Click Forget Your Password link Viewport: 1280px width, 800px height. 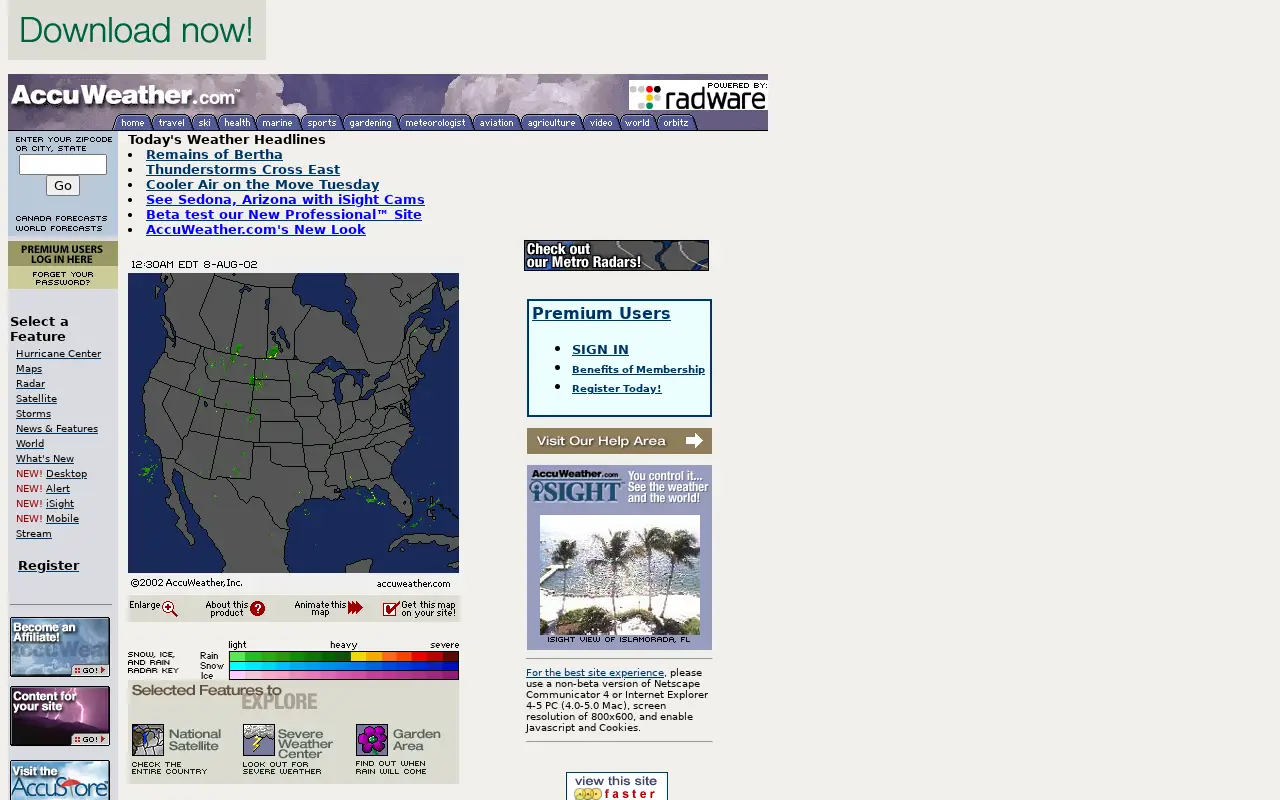[62, 278]
